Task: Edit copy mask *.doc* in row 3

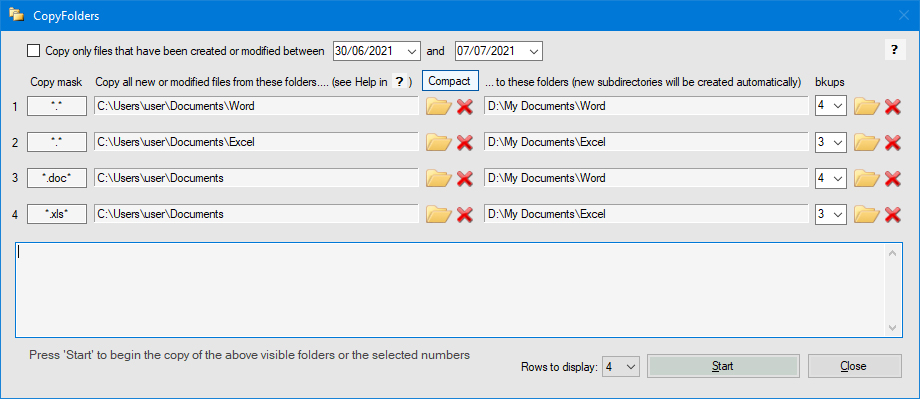Action: [x=57, y=178]
